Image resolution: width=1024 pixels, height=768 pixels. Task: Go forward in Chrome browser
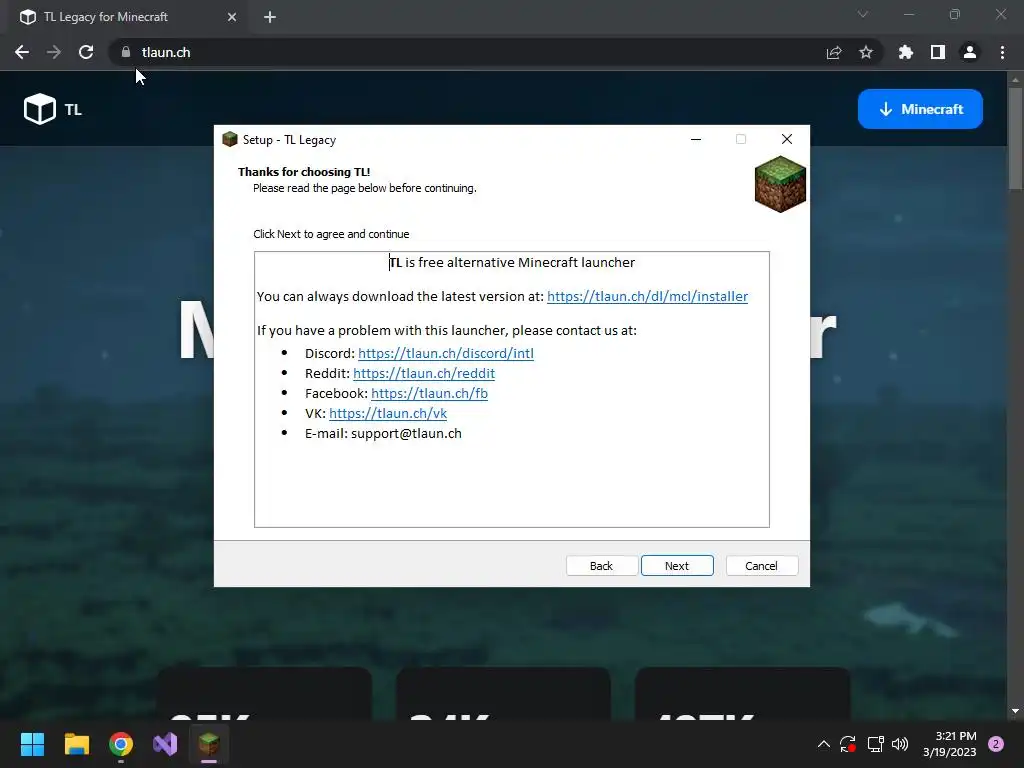coord(54,52)
